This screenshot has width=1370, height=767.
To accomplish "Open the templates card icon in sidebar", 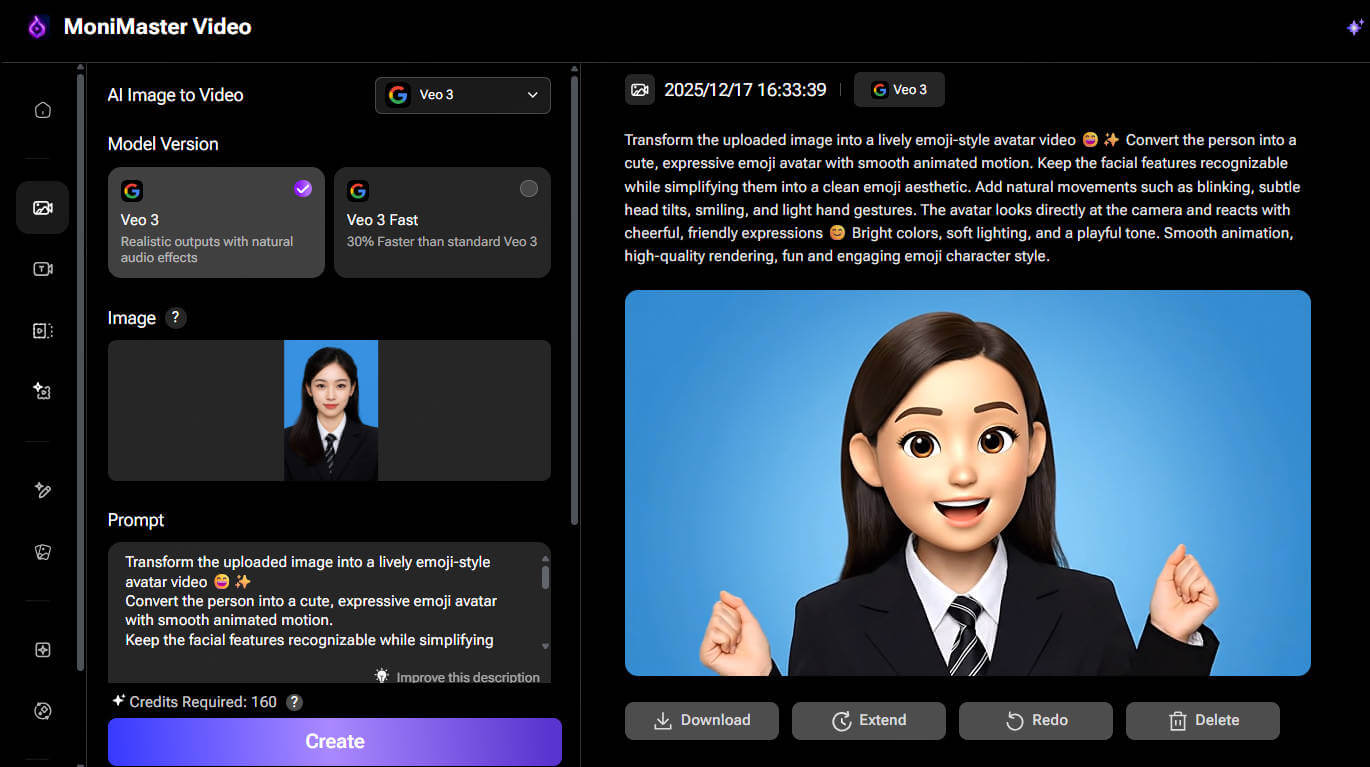I will click(x=42, y=551).
